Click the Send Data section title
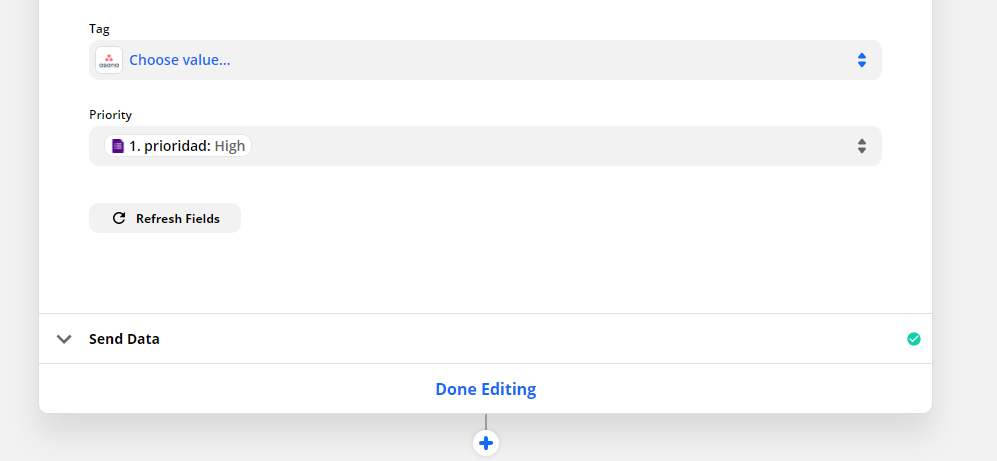 tap(124, 339)
